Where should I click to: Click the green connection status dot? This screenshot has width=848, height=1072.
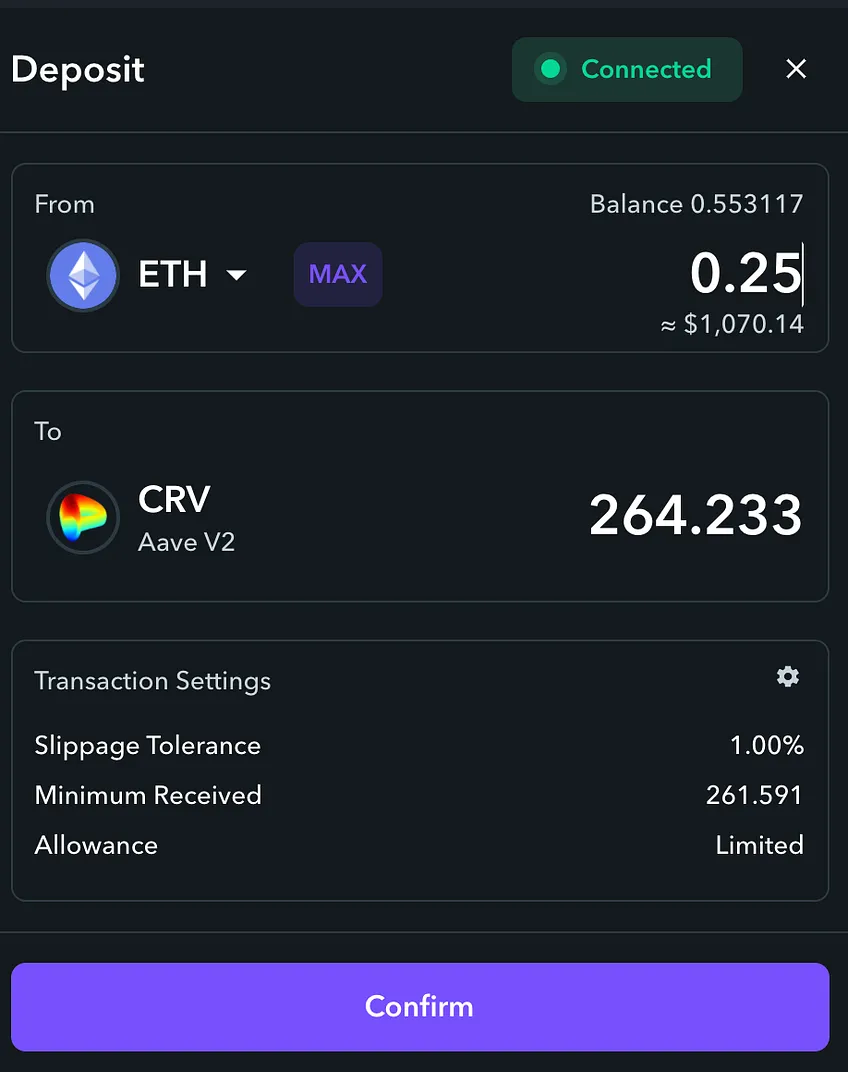pyautogui.click(x=551, y=69)
